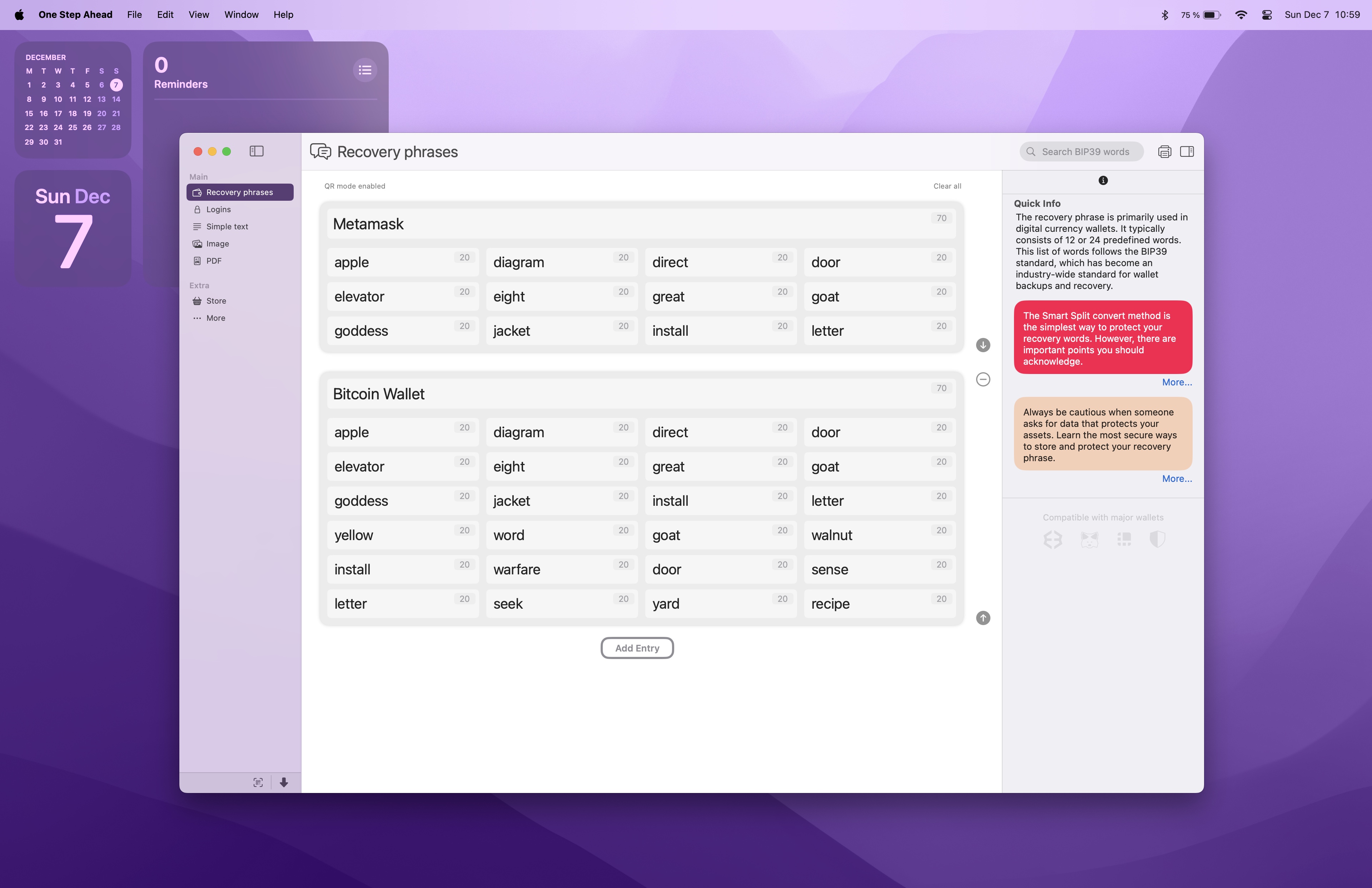Toggle the navigation sidebar visibility
Viewport: 1372px width, 888px height.
coord(256,151)
